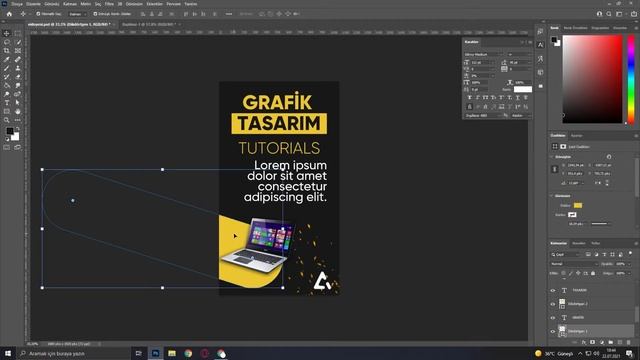
Task: Click the stroke swatch in Görünüm section
Action: point(572,215)
